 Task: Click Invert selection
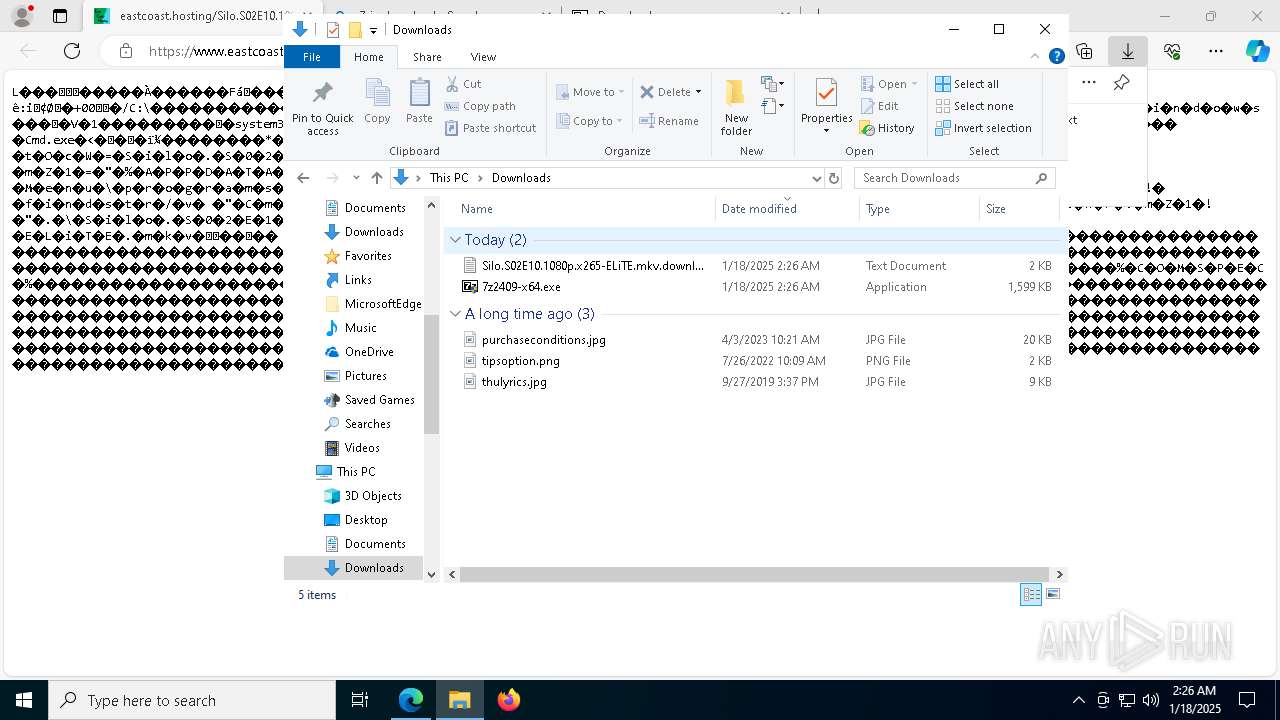coord(983,128)
